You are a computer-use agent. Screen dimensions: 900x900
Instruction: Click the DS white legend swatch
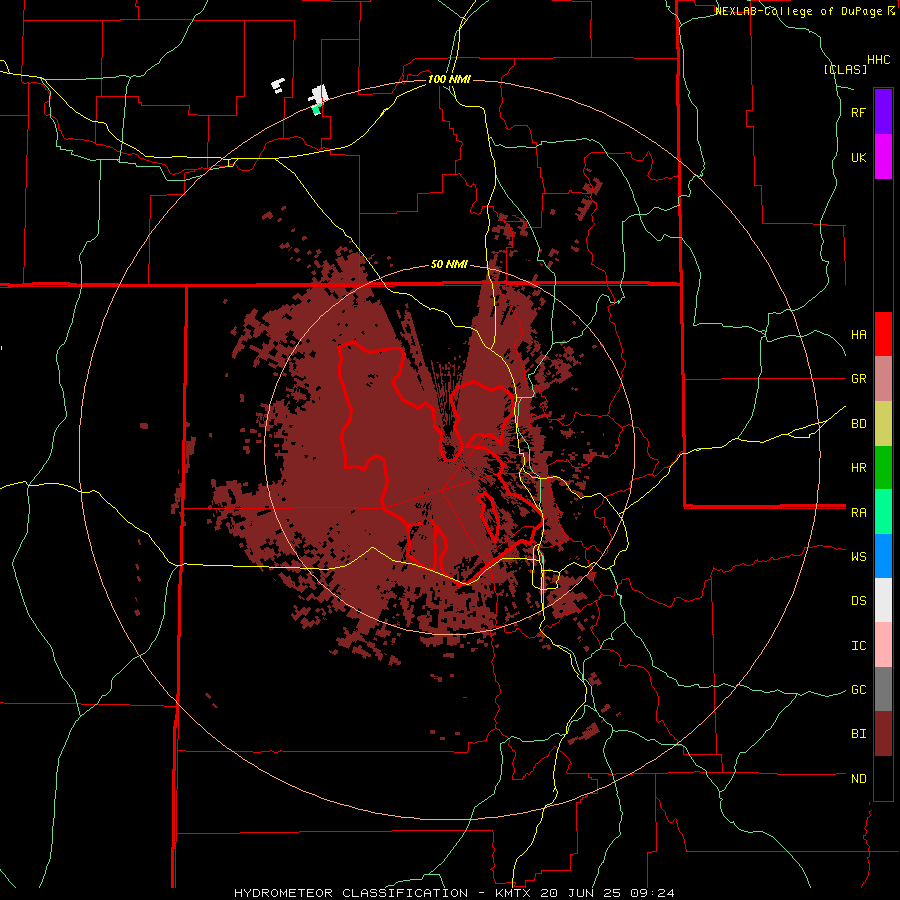tap(883, 600)
